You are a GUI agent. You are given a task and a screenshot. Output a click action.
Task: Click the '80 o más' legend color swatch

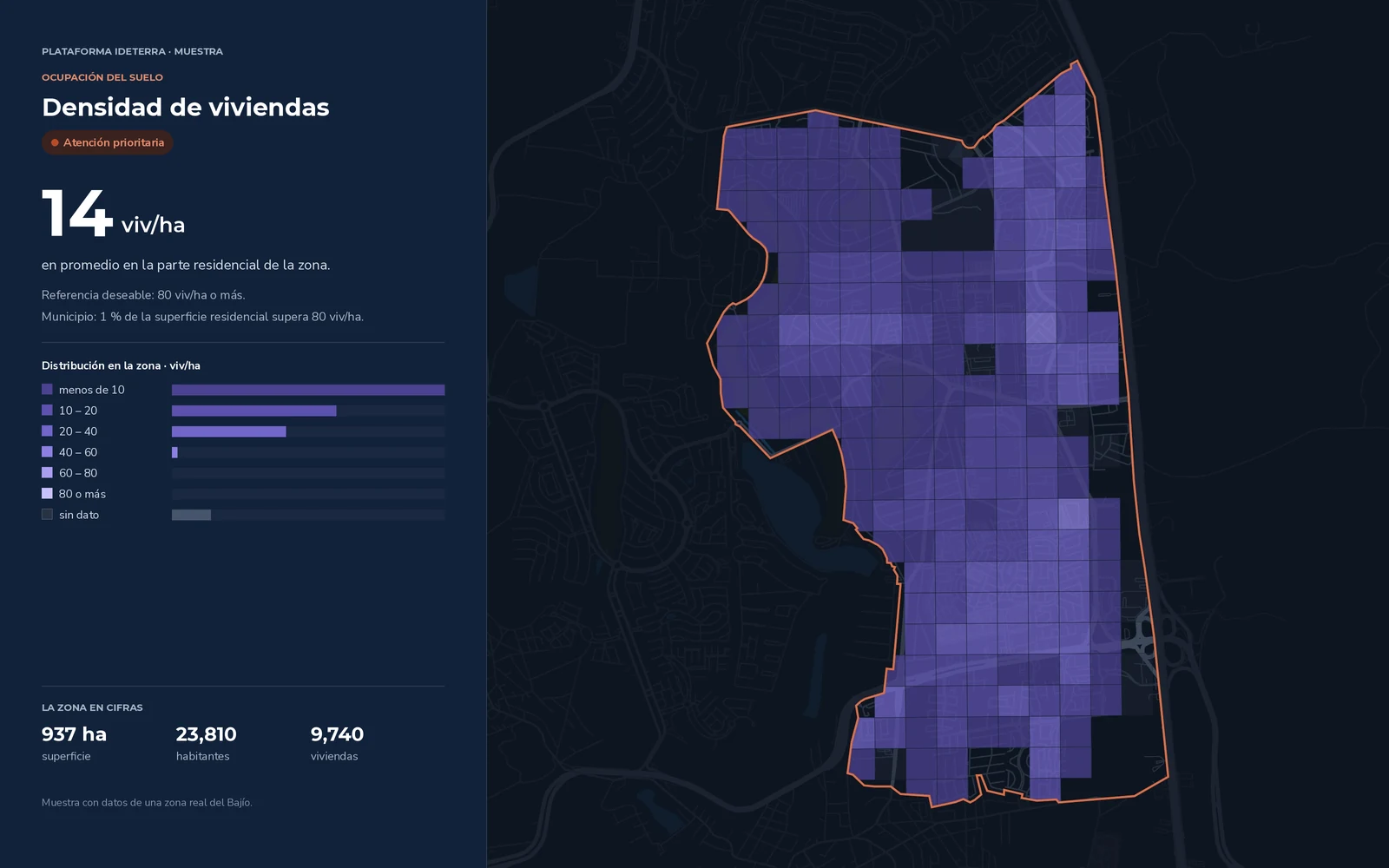point(47,494)
